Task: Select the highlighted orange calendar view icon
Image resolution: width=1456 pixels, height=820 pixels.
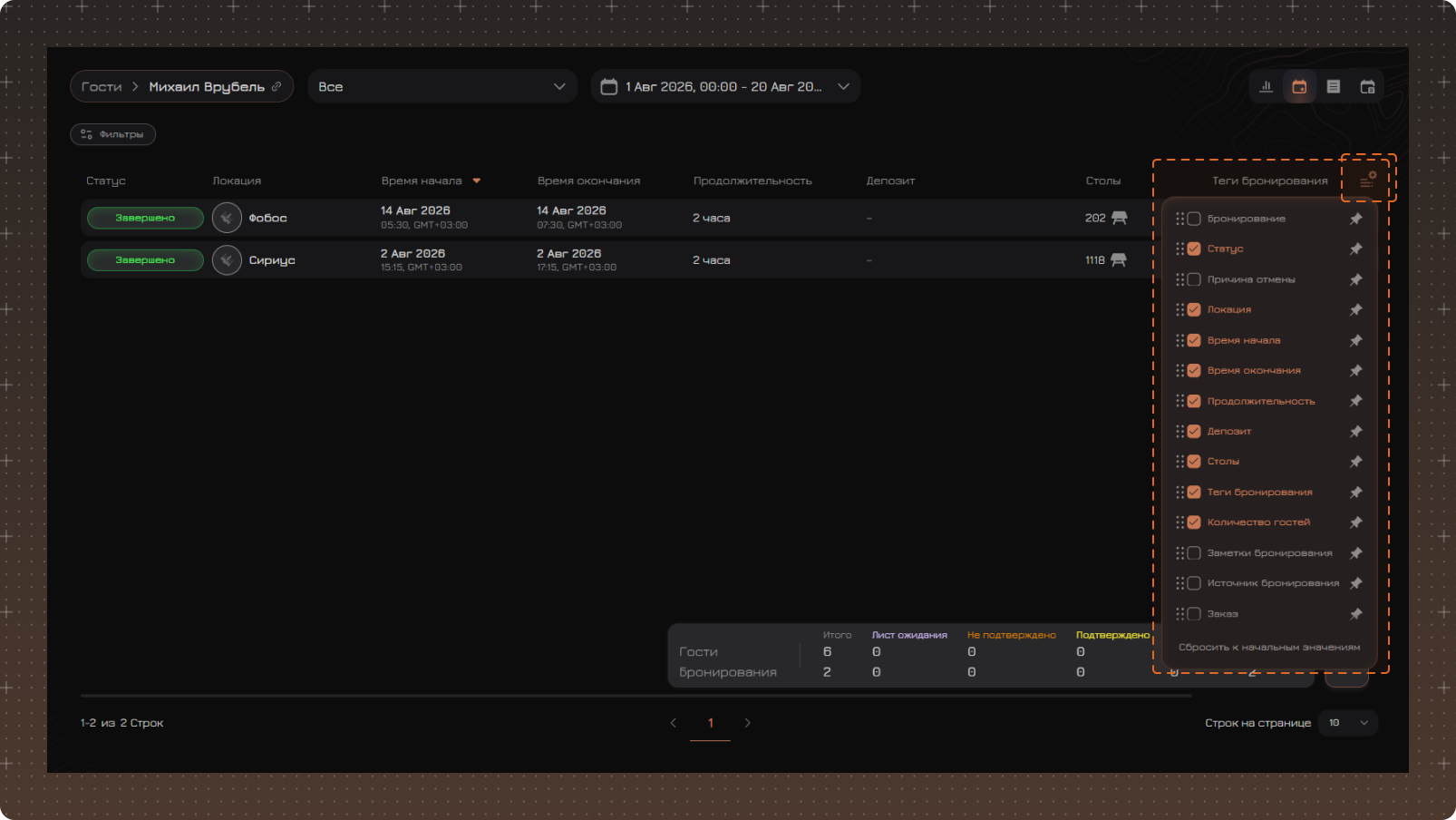Action: click(1299, 87)
